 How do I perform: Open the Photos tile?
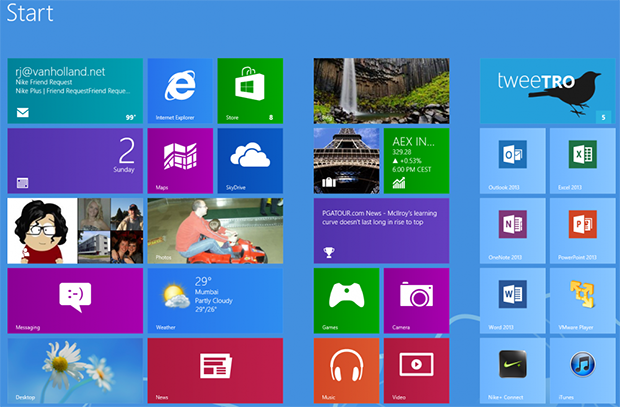point(215,231)
